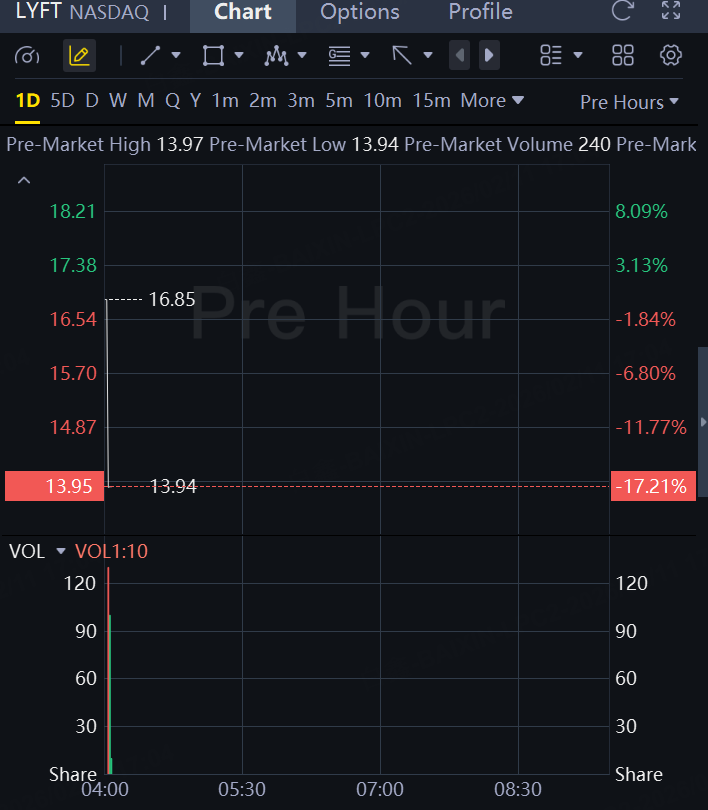Select the trend line drawing tool
This screenshot has height=810, width=708.
click(x=151, y=56)
